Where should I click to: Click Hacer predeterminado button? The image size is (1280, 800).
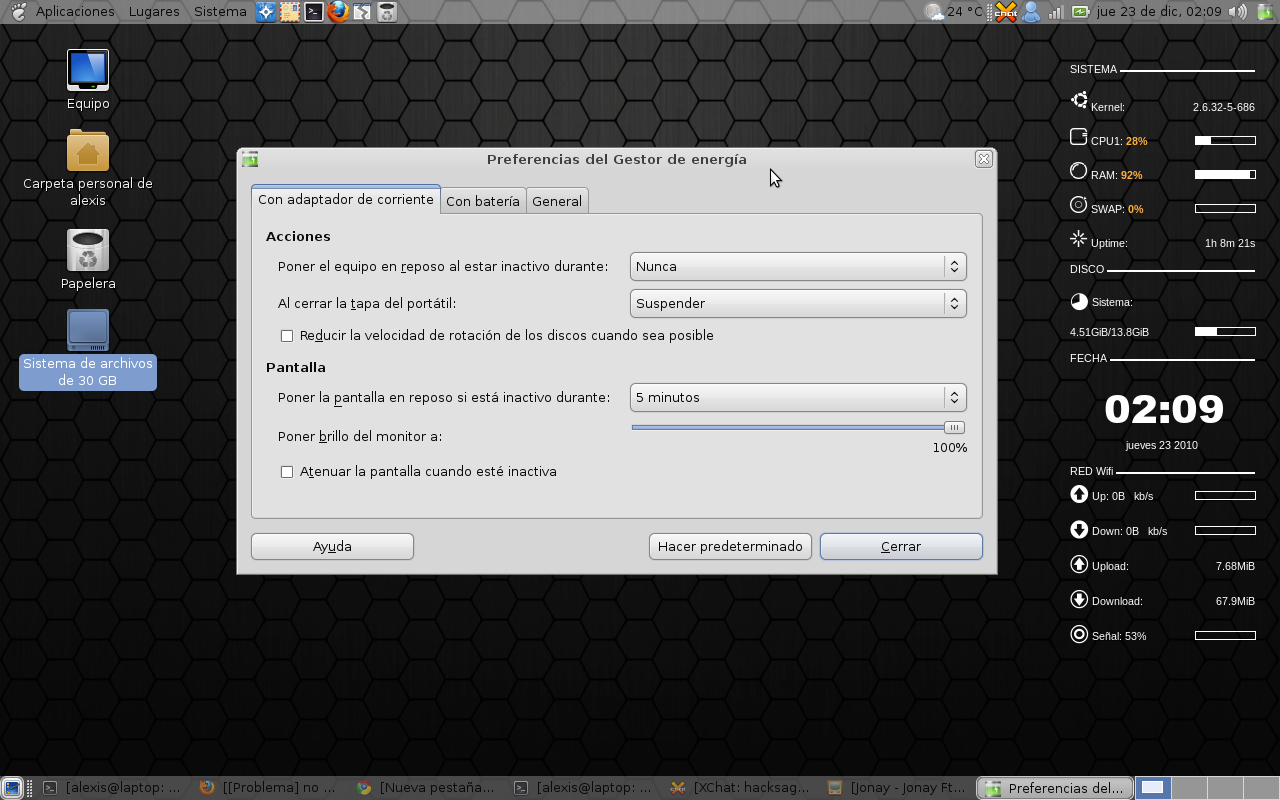730,546
